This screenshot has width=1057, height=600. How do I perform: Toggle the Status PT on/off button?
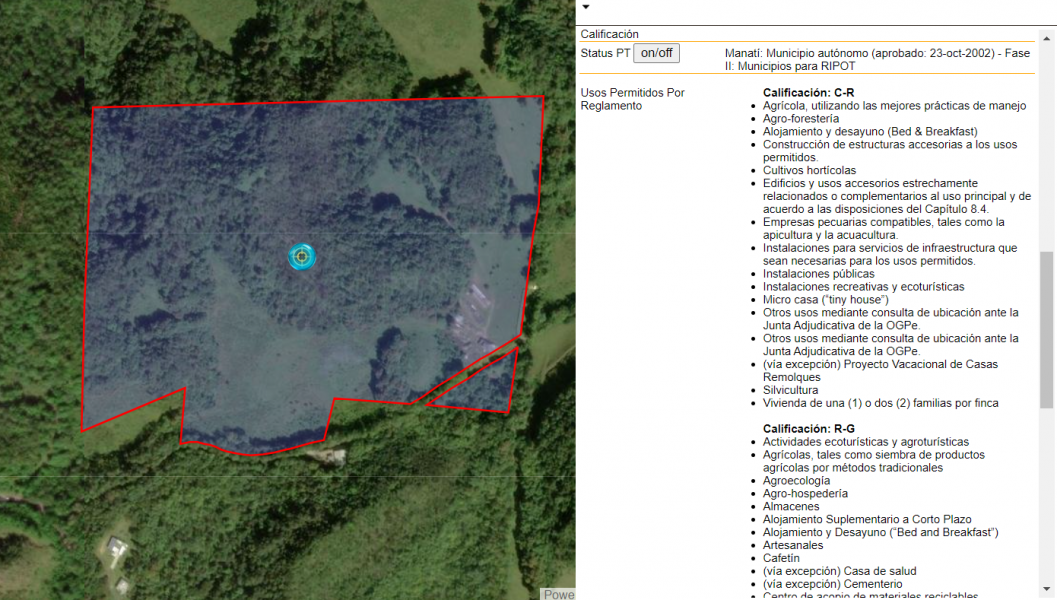[x=655, y=53]
